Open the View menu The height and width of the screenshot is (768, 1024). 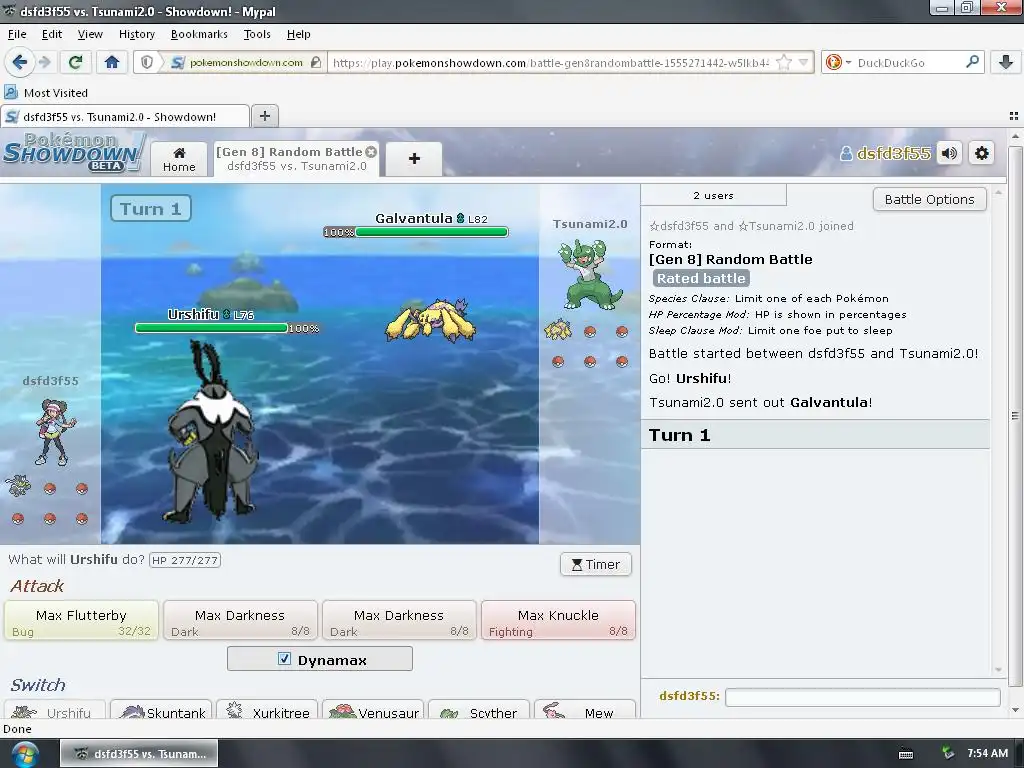click(x=90, y=34)
